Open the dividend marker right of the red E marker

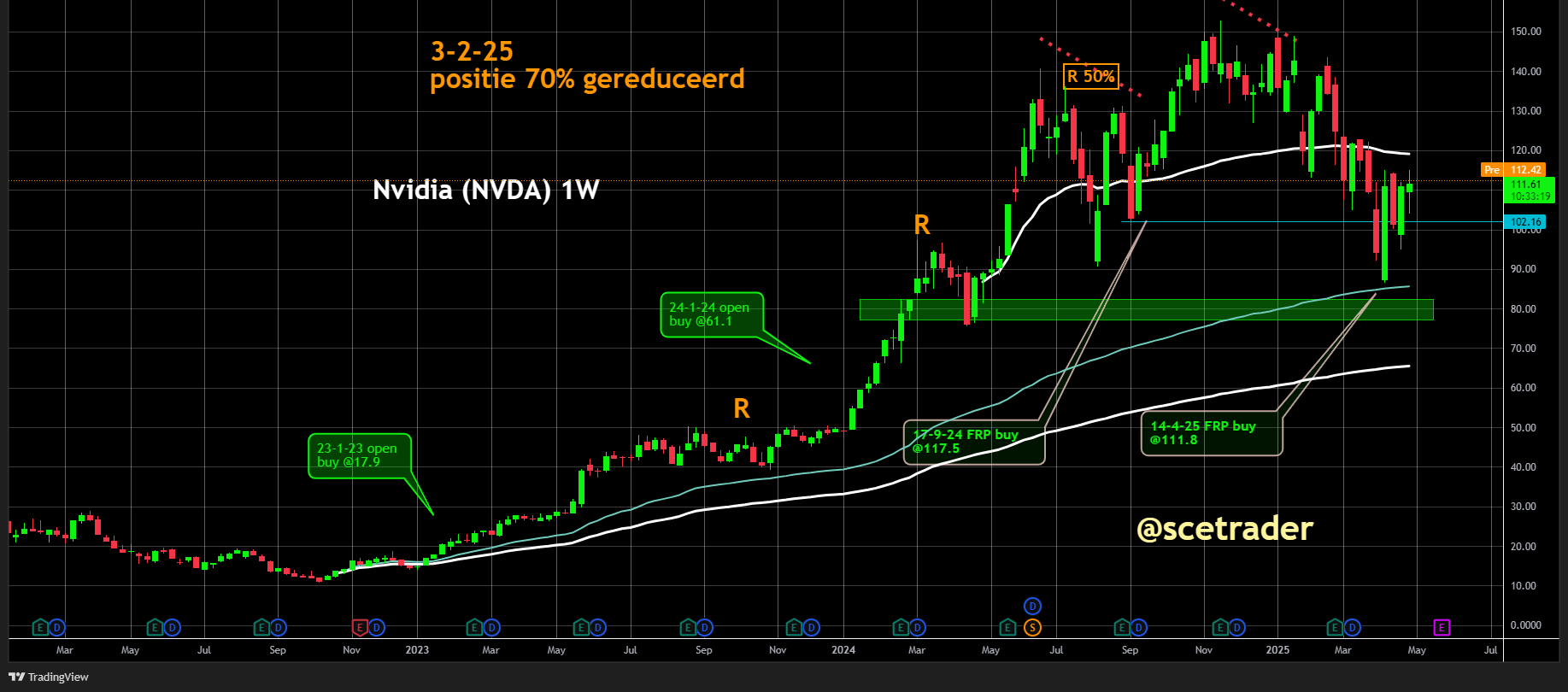coord(376,628)
